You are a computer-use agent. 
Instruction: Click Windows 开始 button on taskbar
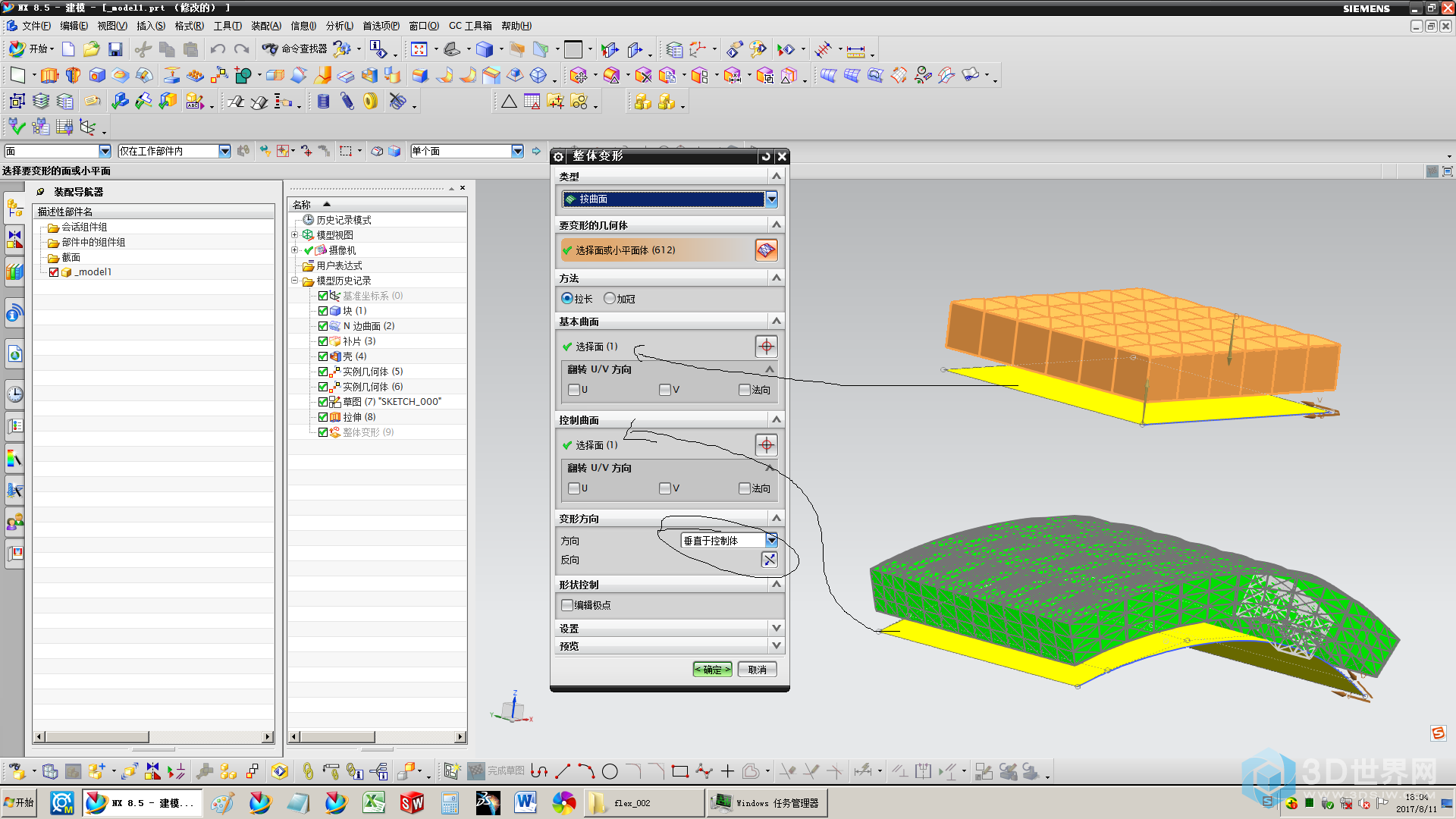coord(19,802)
